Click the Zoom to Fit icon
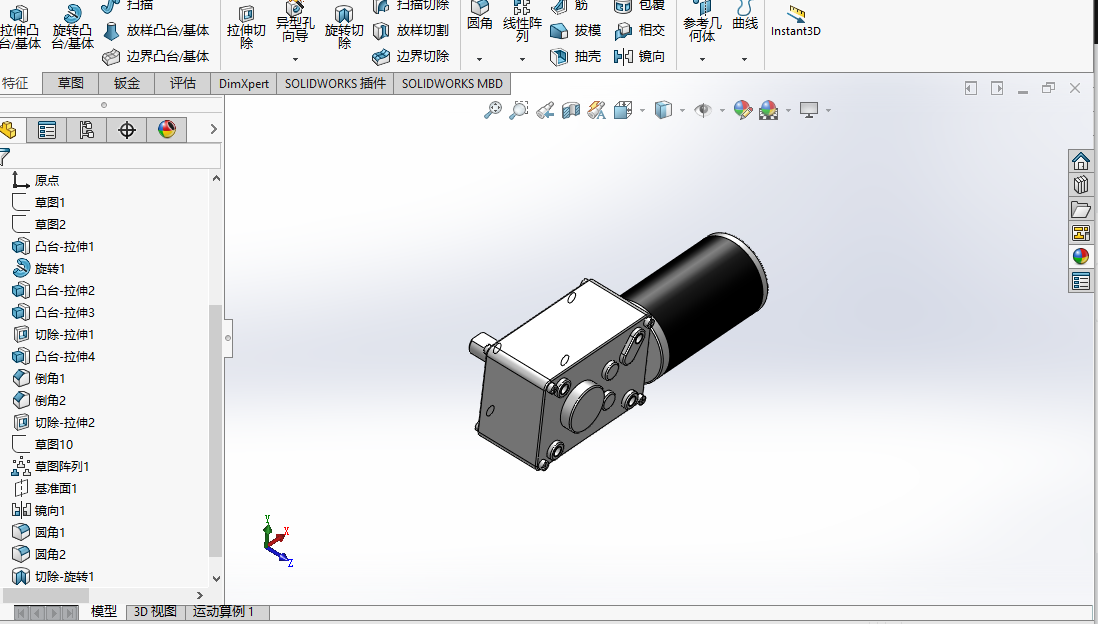 (x=493, y=110)
